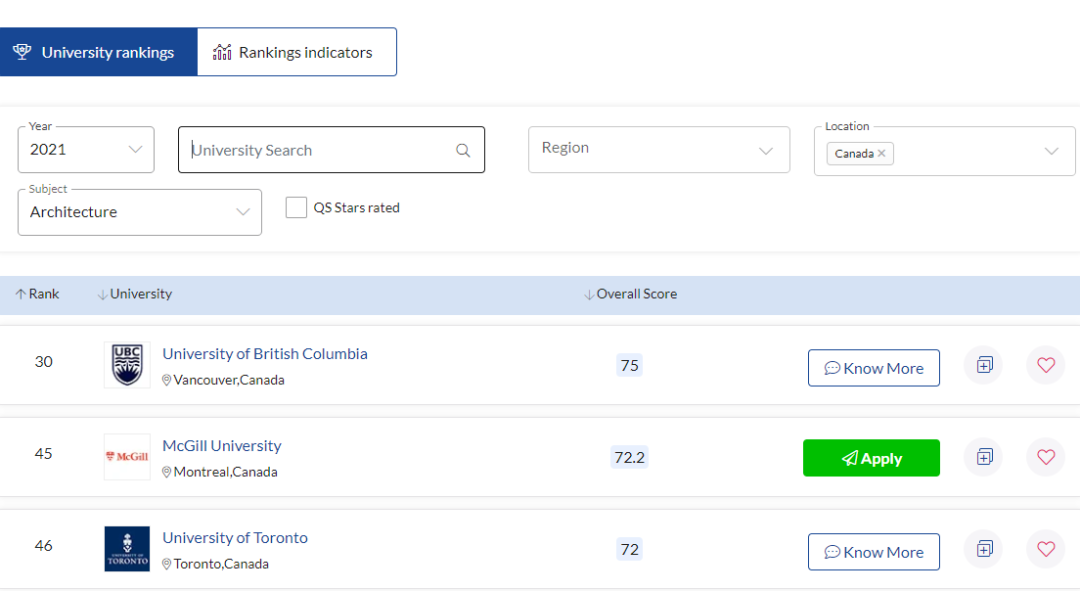
Task: Select the overall score 72.2
Action: pos(630,457)
